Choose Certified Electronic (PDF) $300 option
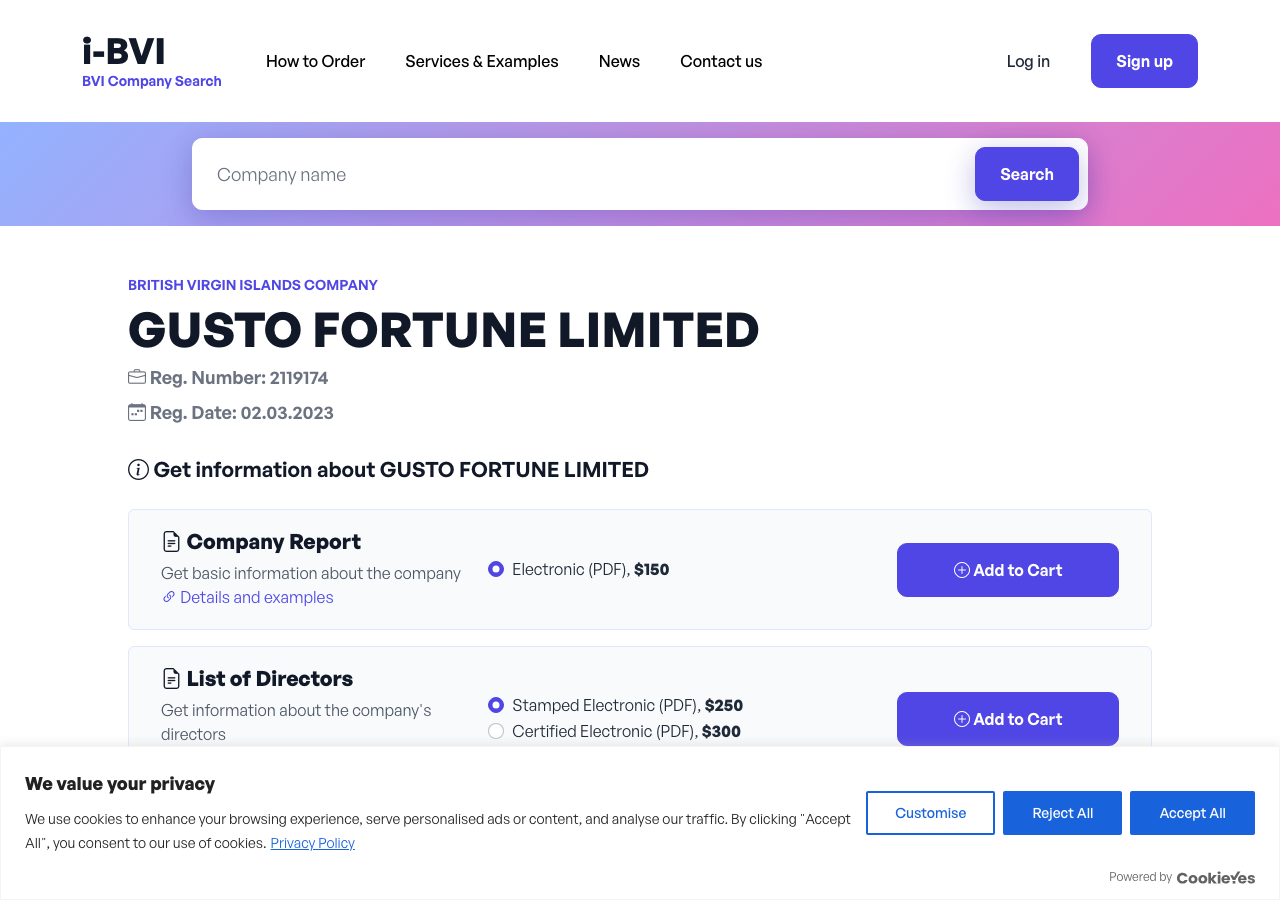The height and width of the screenshot is (900, 1280). [x=496, y=731]
